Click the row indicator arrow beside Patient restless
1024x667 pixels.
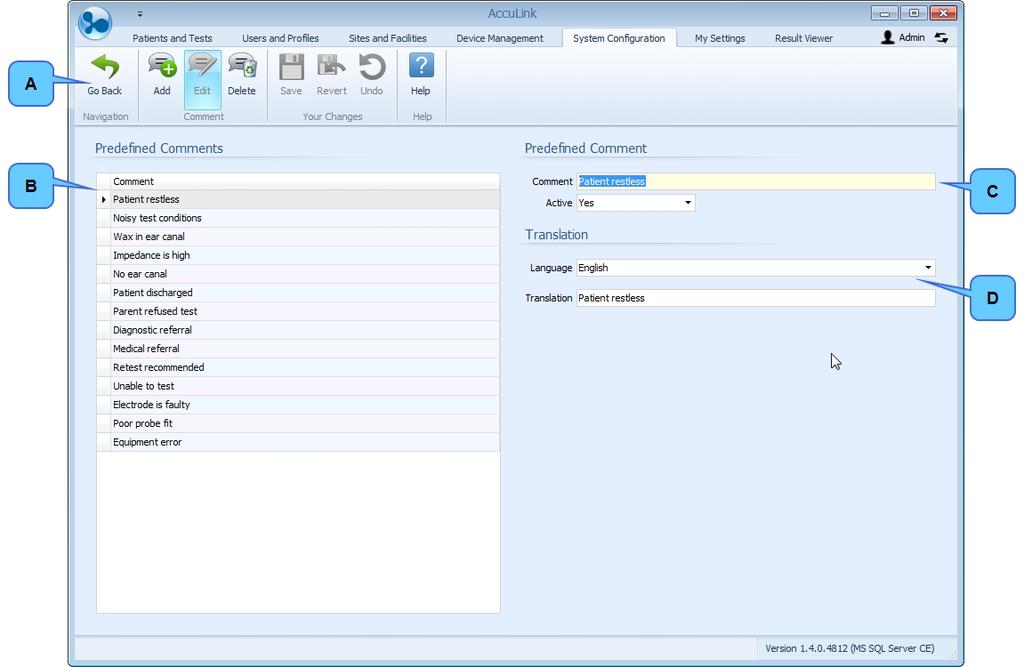click(x=104, y=199)
